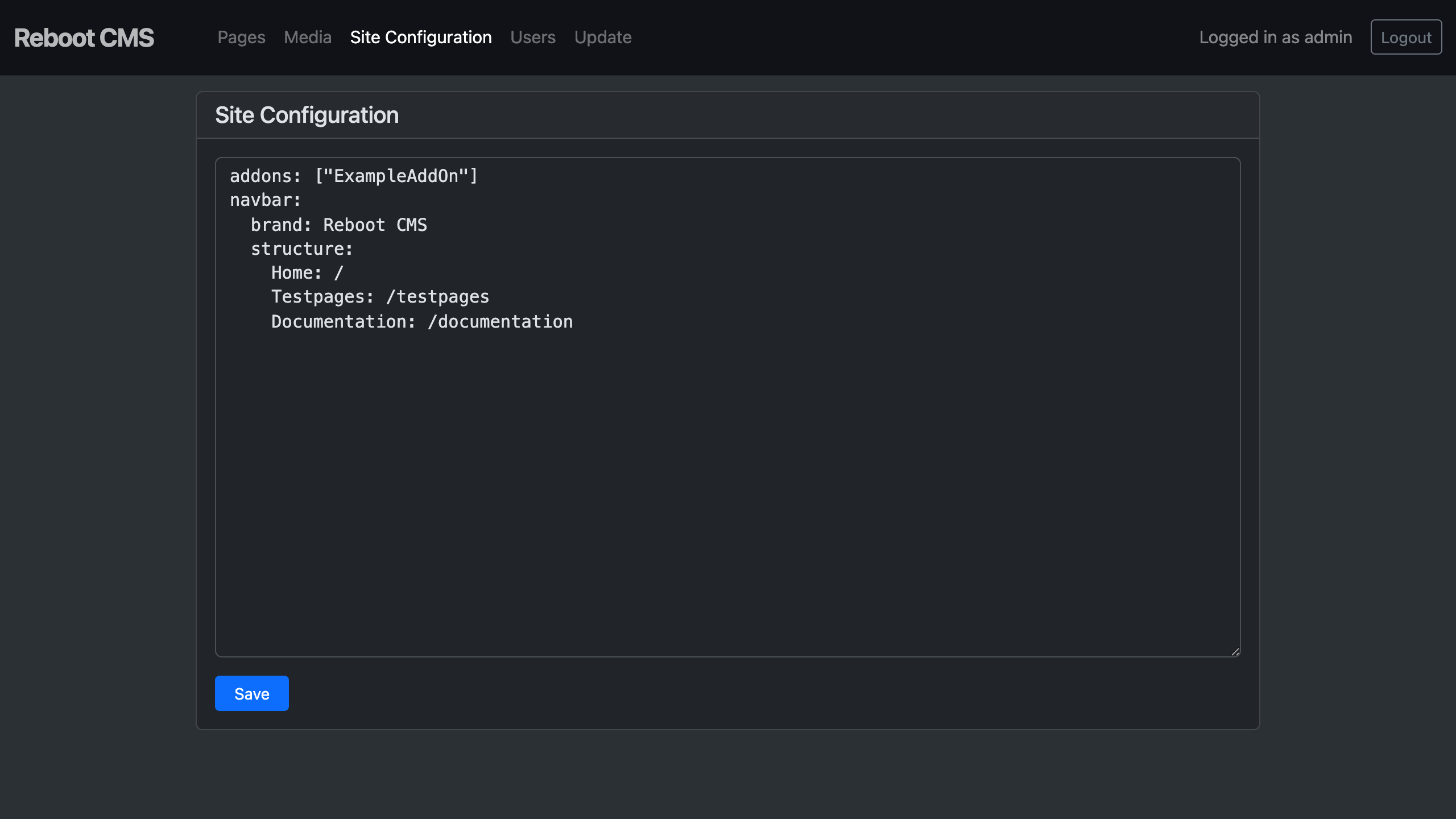Viewport: 1456px width, 819px height.
Task: Open the Media section
Action: click(x=307, y=38)
